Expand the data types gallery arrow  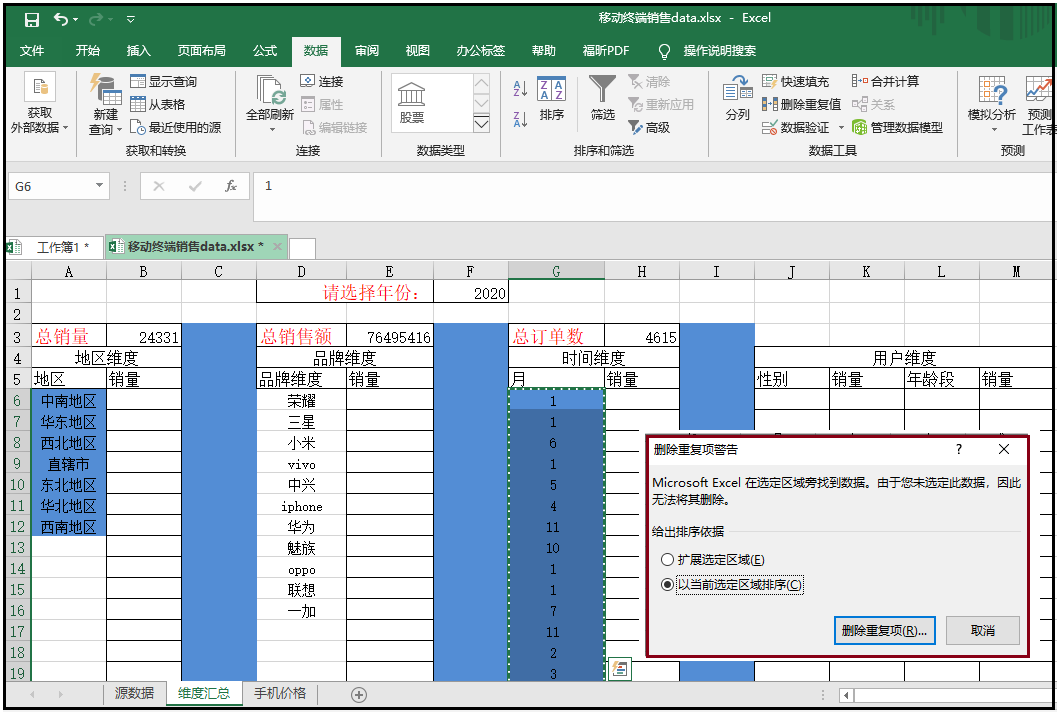(x=481, y=123)
